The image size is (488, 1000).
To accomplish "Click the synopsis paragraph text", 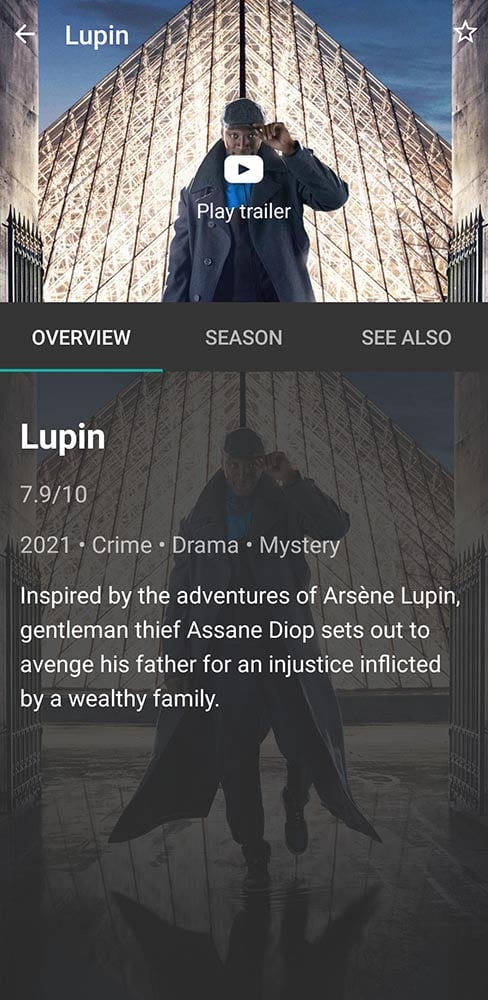I will click(x=240, y=648).
